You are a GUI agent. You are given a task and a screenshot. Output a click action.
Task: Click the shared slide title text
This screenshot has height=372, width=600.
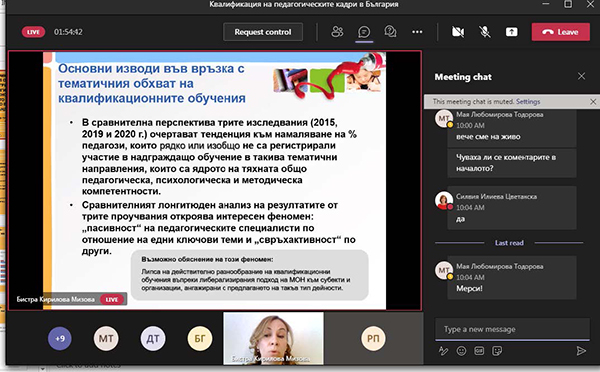point(152,83)
